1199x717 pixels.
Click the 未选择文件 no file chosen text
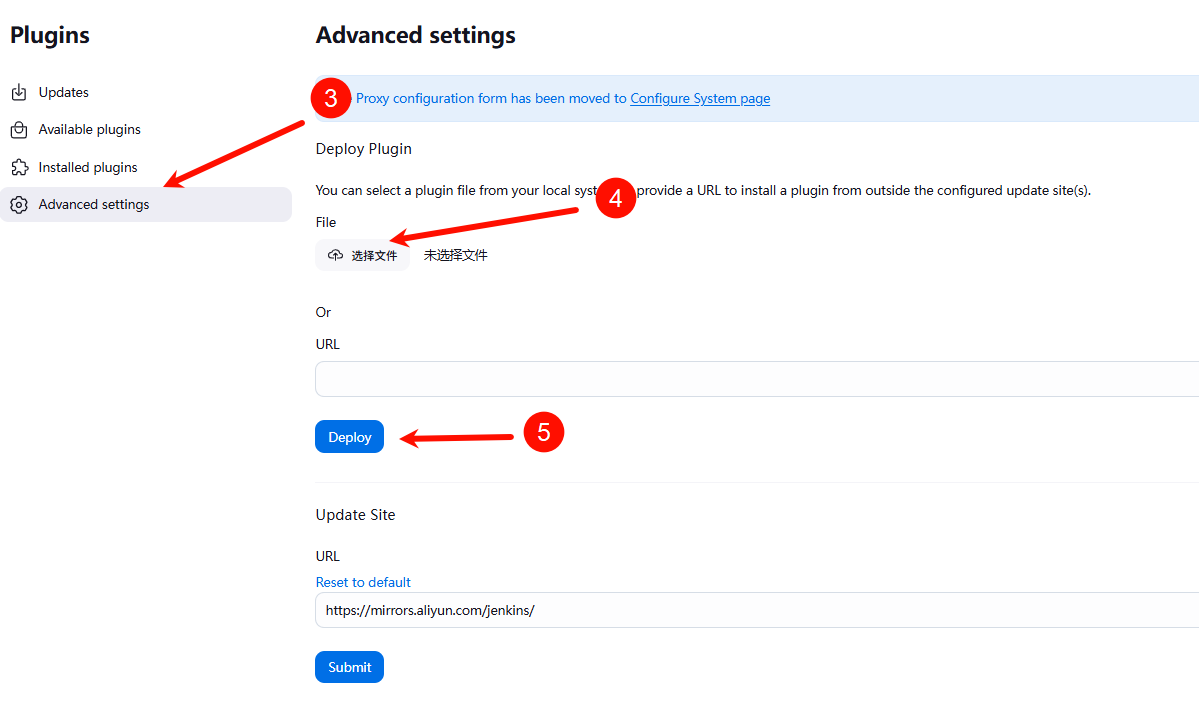tap(456, 255)
